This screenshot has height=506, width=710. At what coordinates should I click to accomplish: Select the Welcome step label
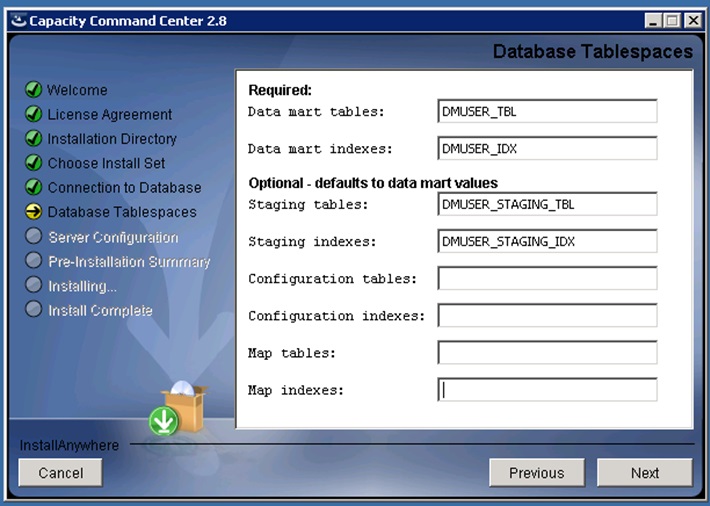pos(77,90)
